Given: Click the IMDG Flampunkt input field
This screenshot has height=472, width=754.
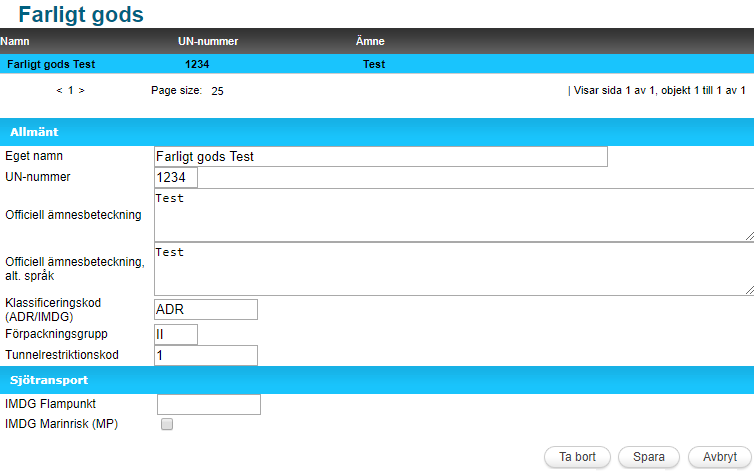Looking at the screenshot, I should (x=209, y=404).
